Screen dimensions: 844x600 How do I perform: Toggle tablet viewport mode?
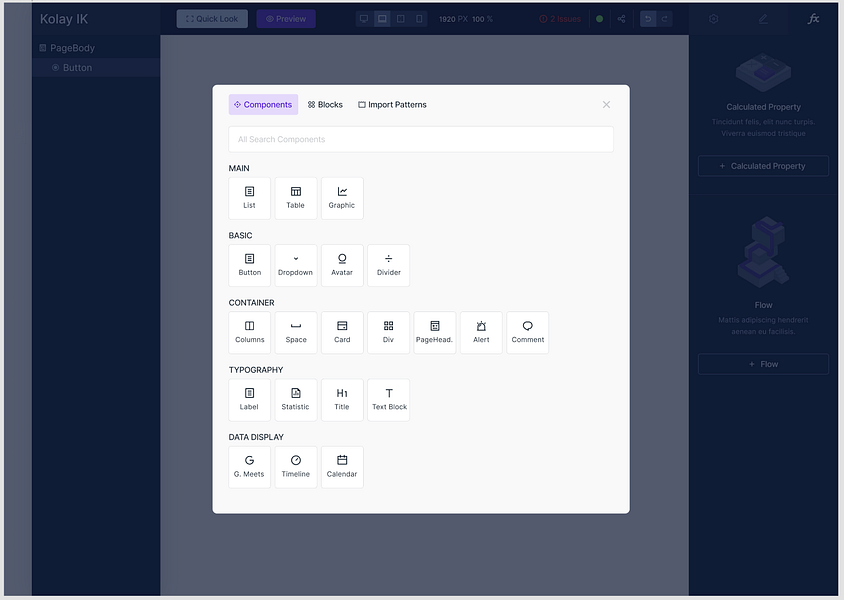402,18
